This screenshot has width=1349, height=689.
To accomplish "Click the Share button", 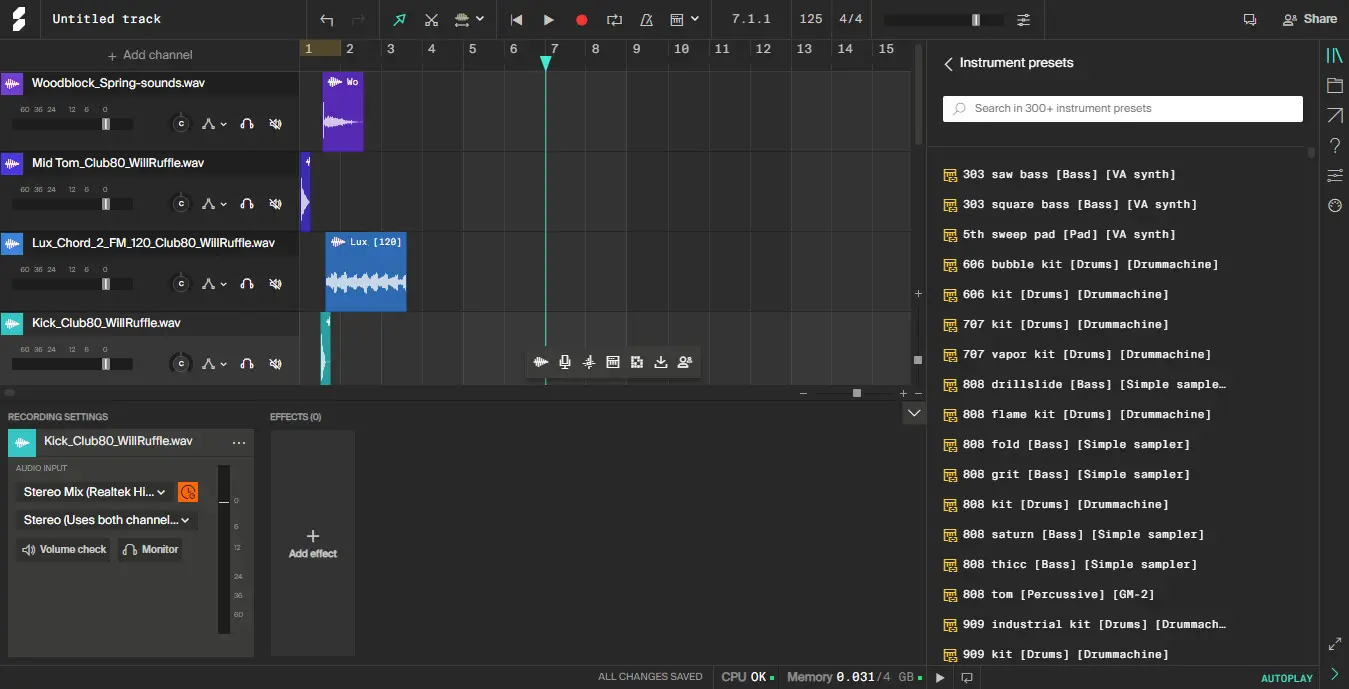I will pyautogui.click(x=1310, y=19).
